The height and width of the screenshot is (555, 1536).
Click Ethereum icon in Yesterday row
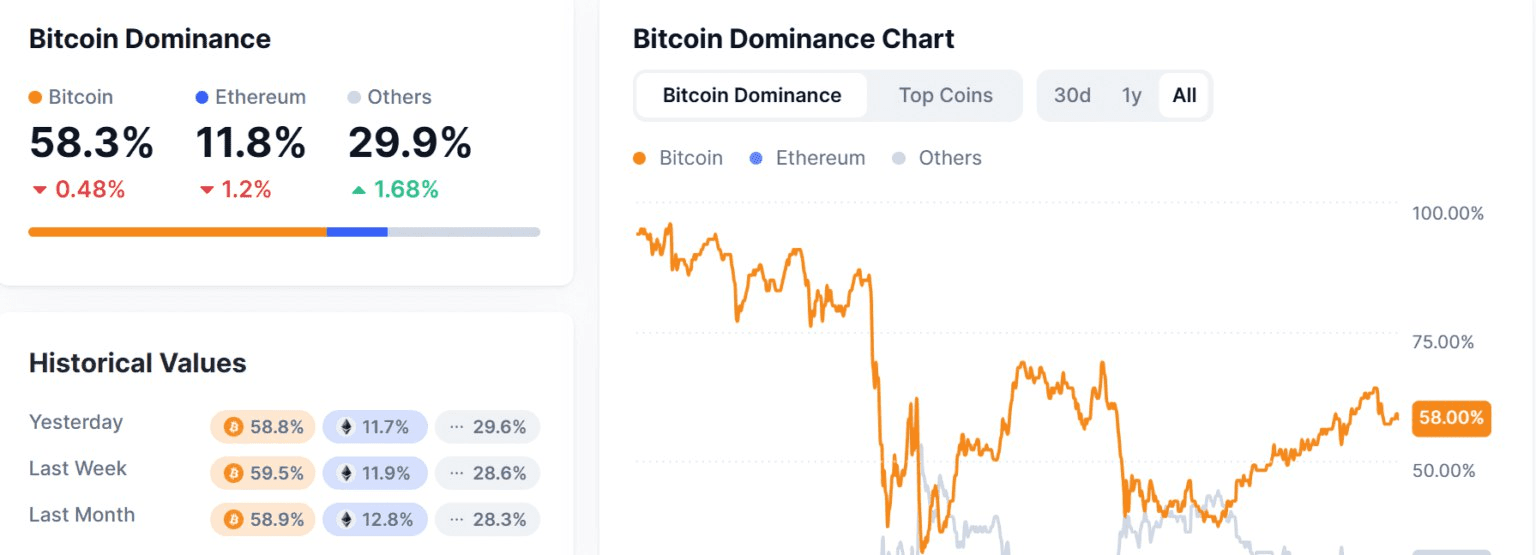pyautogui.click(x=346, y=427)
